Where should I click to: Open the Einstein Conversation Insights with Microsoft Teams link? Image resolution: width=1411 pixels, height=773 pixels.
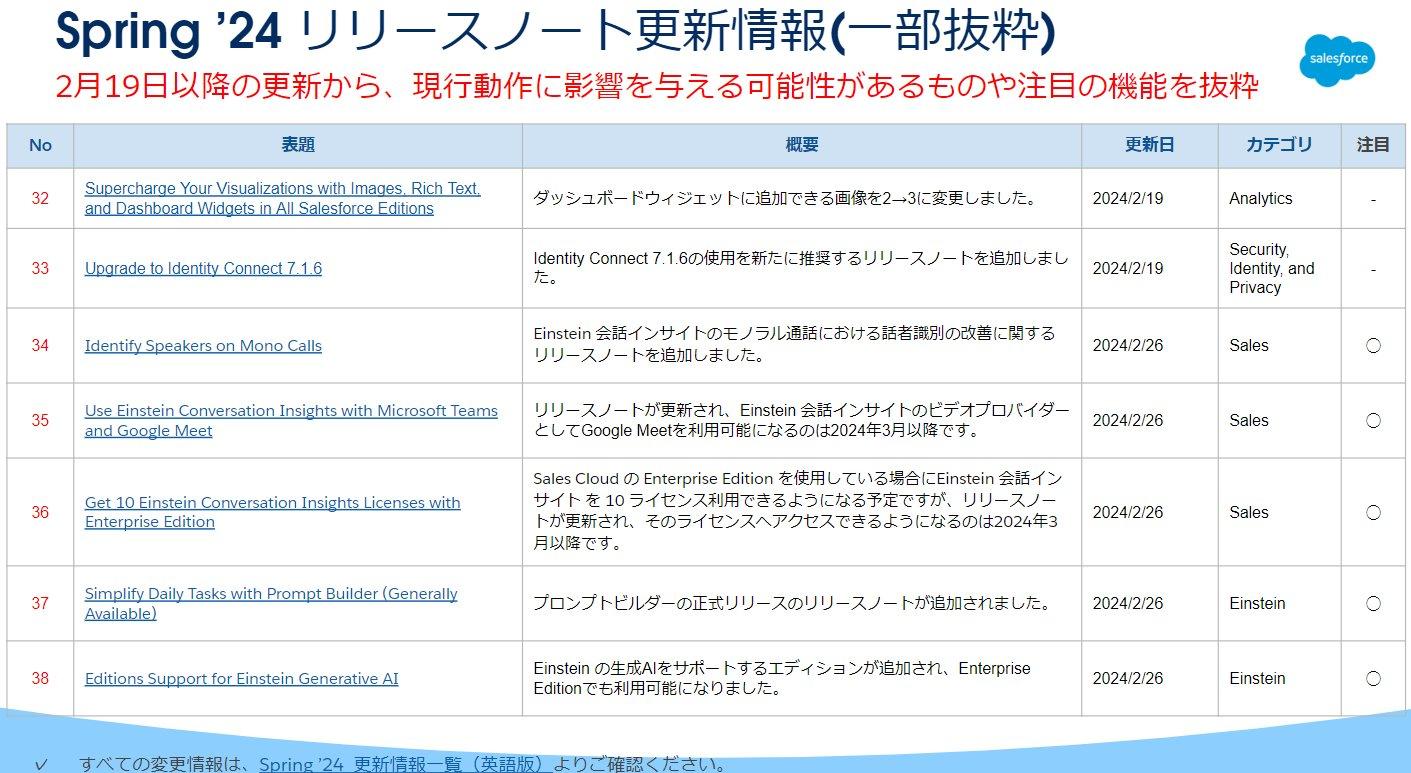point(291,420)
